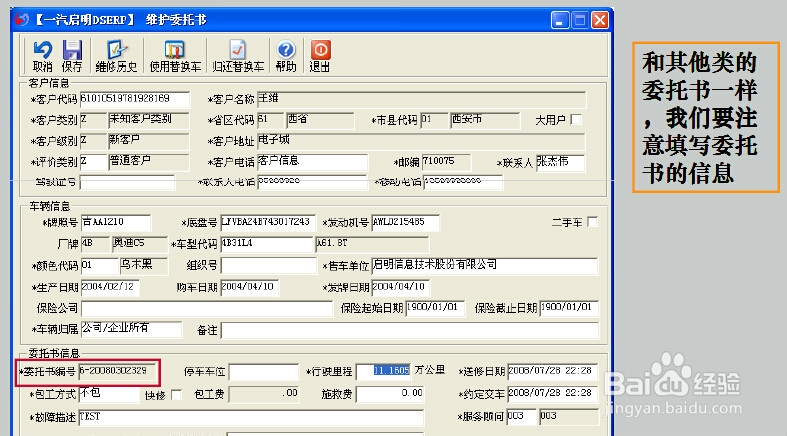Click the 发牌日期 date field
This screenshot has width=787, height=436.
click(401, 287)
